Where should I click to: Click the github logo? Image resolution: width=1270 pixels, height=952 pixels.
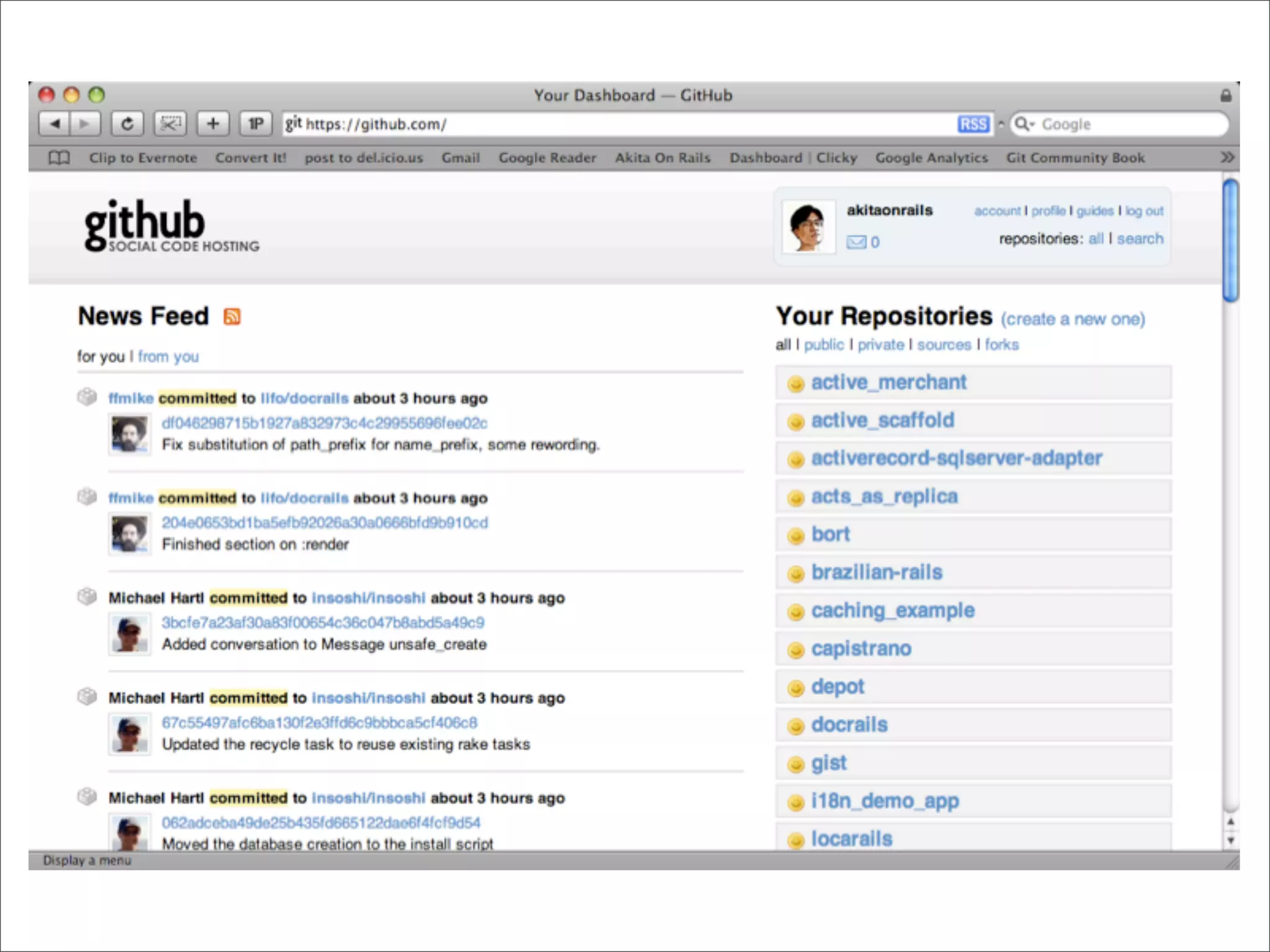click(172, 226)
